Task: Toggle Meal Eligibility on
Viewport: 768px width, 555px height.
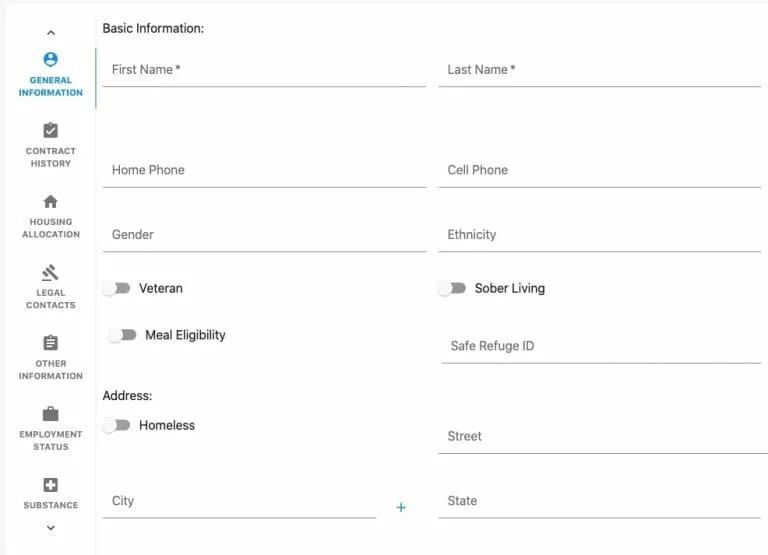Action: click(123, 335)
